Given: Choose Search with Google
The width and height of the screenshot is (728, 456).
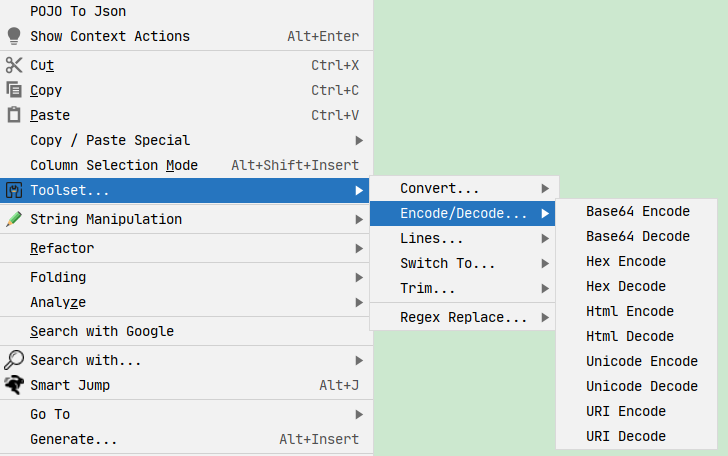Looking at the screenshot, I should pyautogui.click(x=102, y=331).
